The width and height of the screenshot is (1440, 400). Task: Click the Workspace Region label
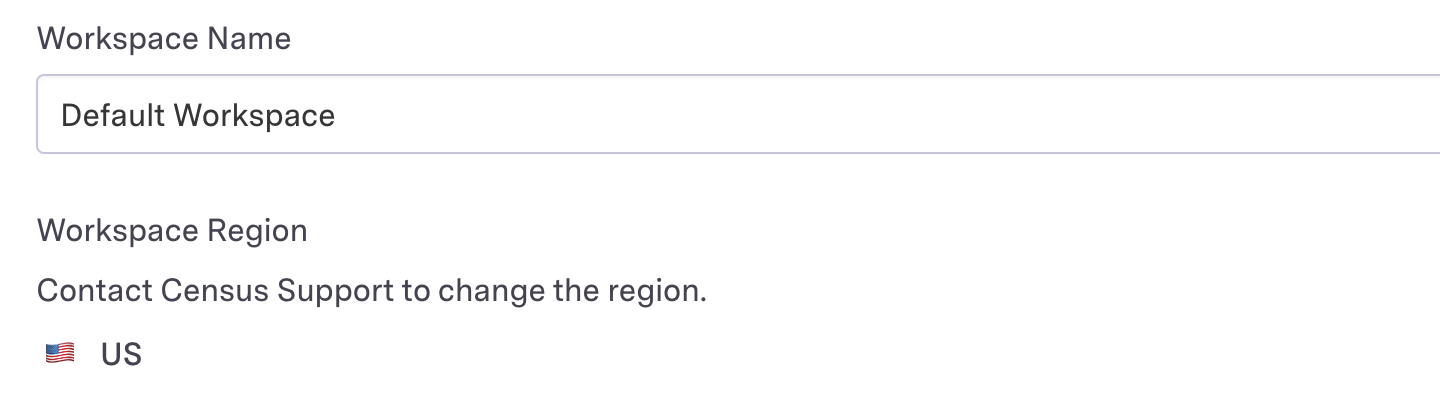tap(172, 231)
